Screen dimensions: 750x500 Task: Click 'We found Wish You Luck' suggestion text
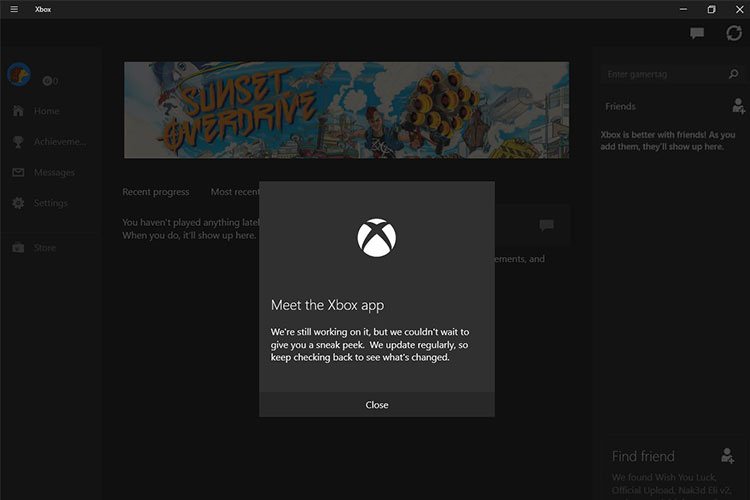[x=671, y=484]
